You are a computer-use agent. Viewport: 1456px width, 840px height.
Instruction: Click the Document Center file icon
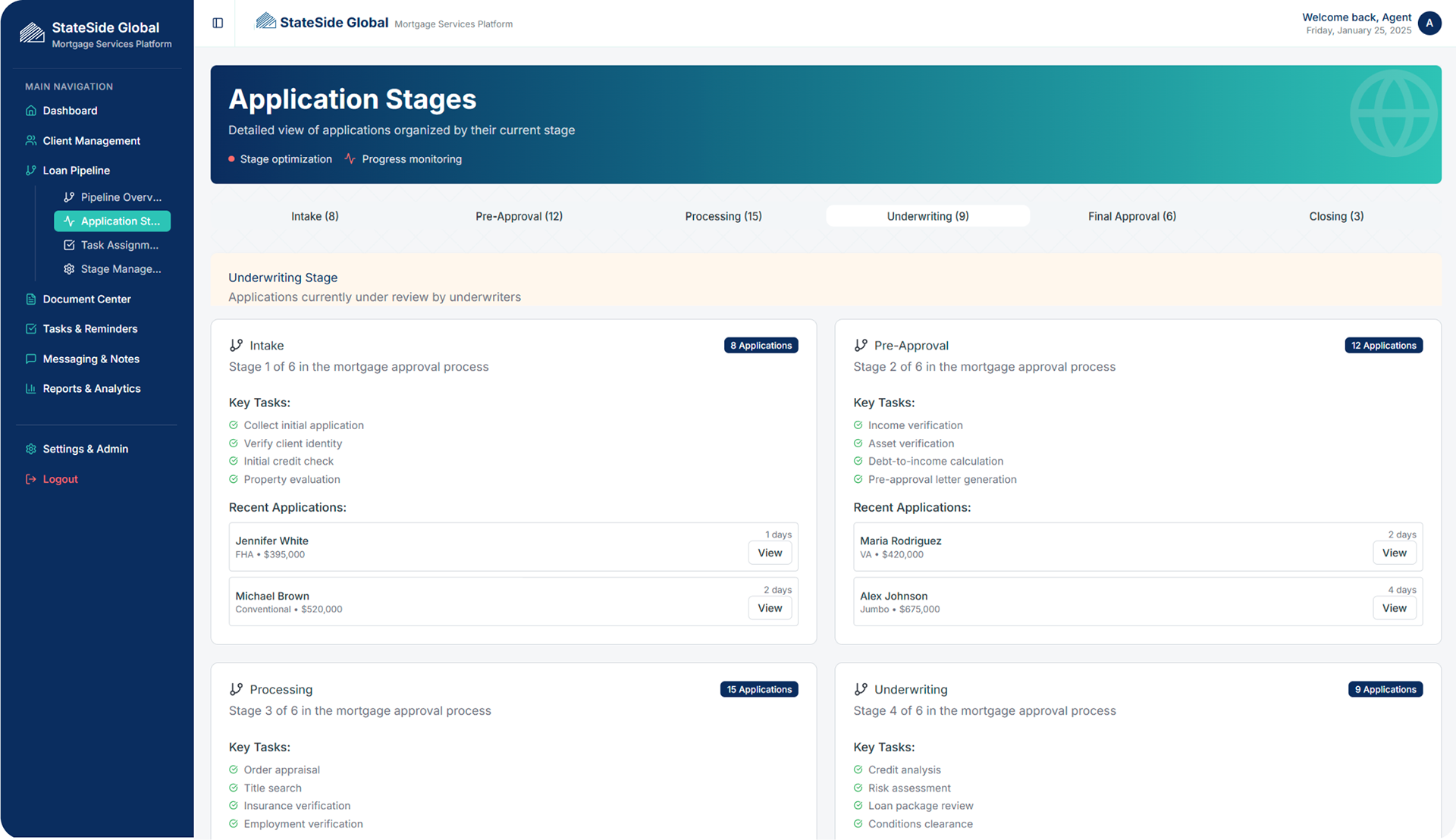coord(30,299)
